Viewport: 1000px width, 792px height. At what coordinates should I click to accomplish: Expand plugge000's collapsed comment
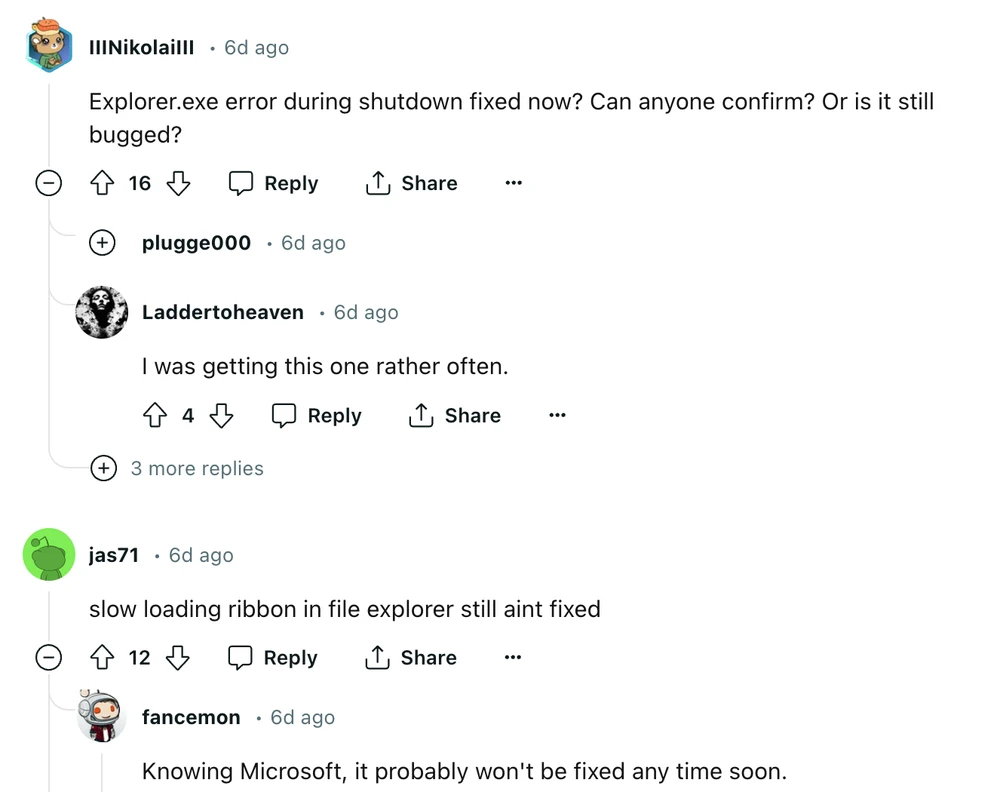(102, 242)
